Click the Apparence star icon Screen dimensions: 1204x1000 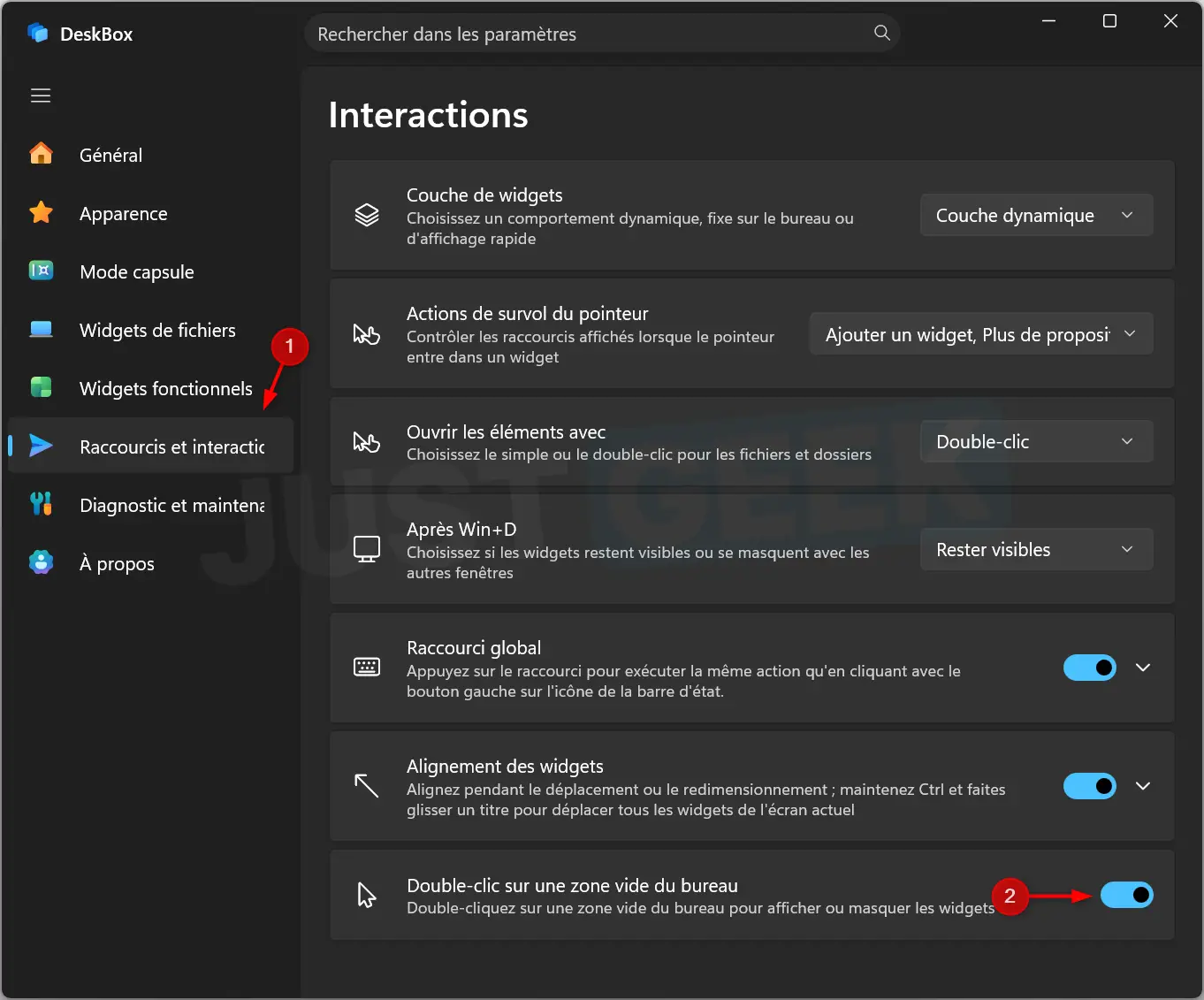tap(41, 212)
